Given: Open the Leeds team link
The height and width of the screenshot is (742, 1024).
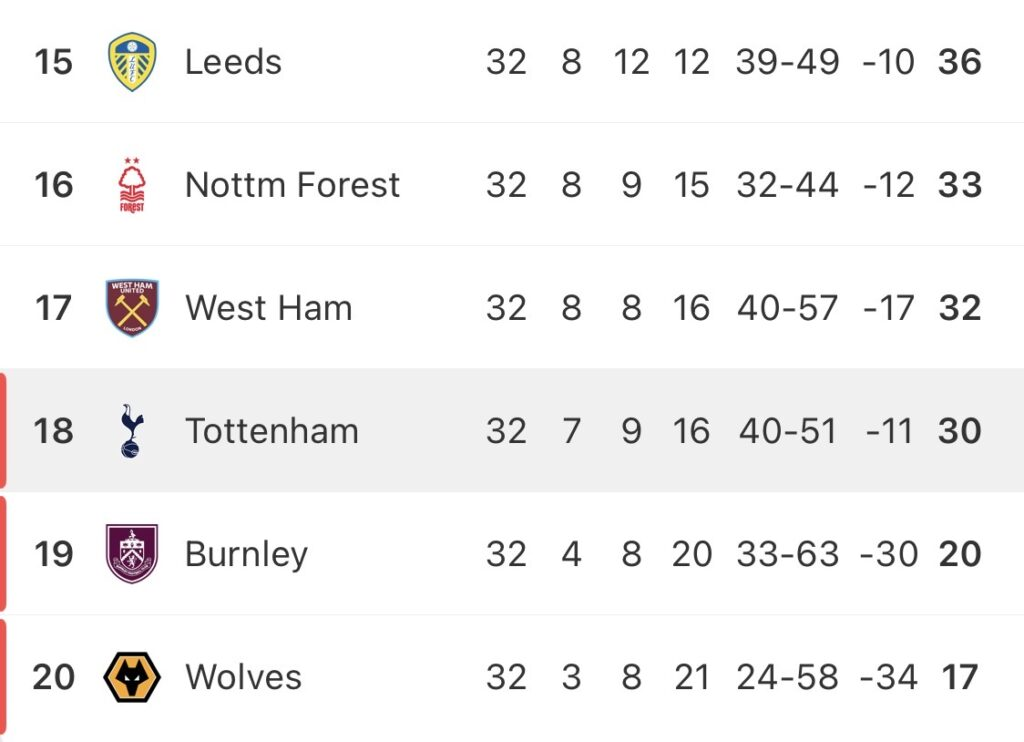Looking at the screenshot, I should [233, 62].
